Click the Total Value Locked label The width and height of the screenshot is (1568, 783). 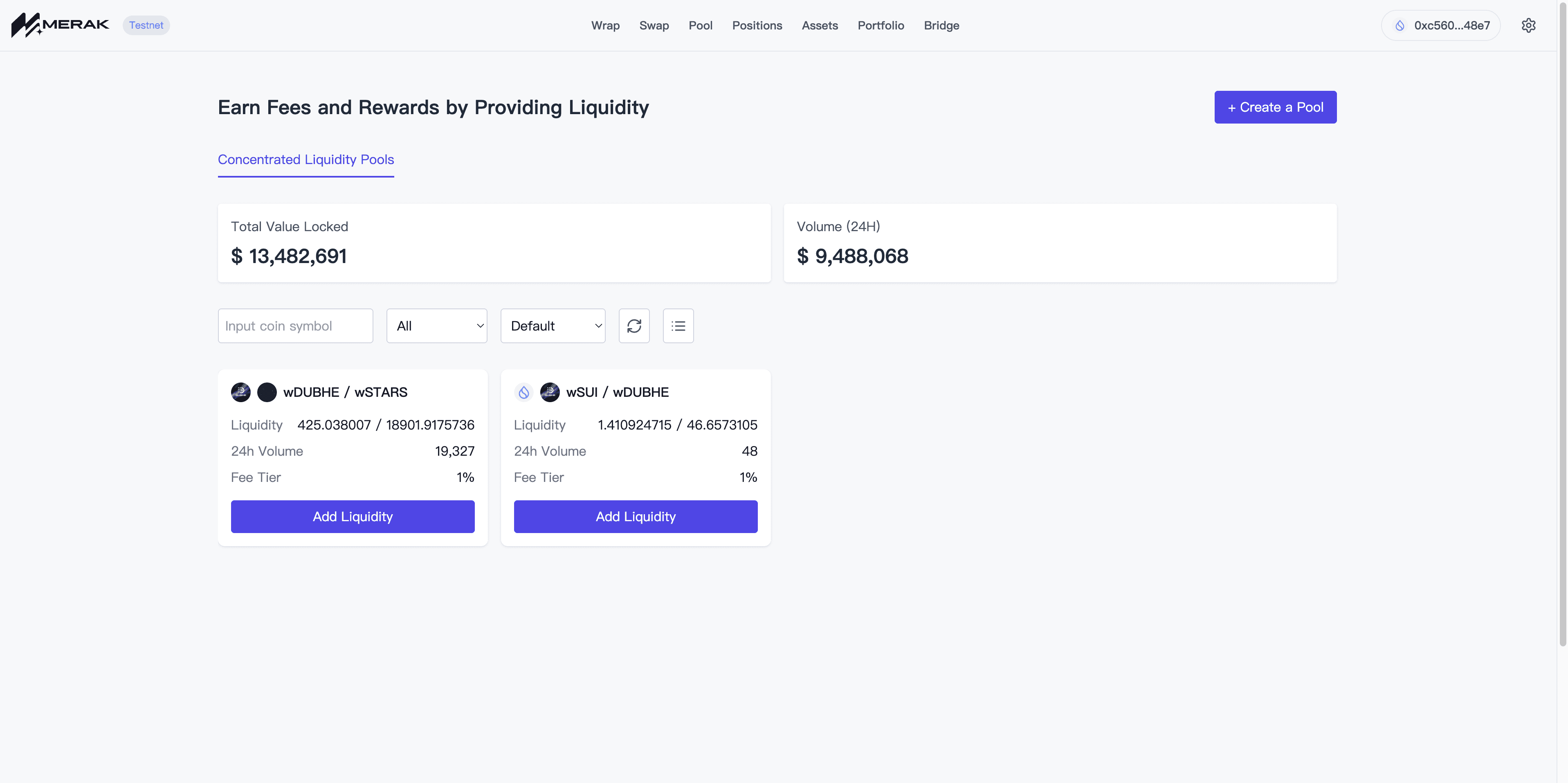click(289, 227)
